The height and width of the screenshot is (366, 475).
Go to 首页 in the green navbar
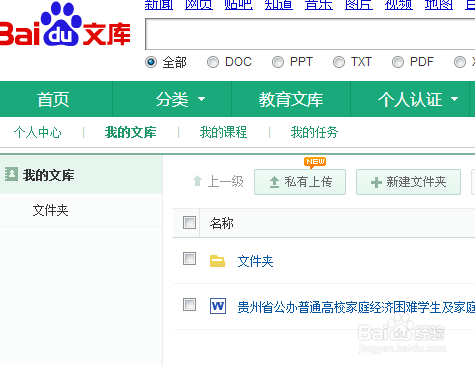coord(53,99)
